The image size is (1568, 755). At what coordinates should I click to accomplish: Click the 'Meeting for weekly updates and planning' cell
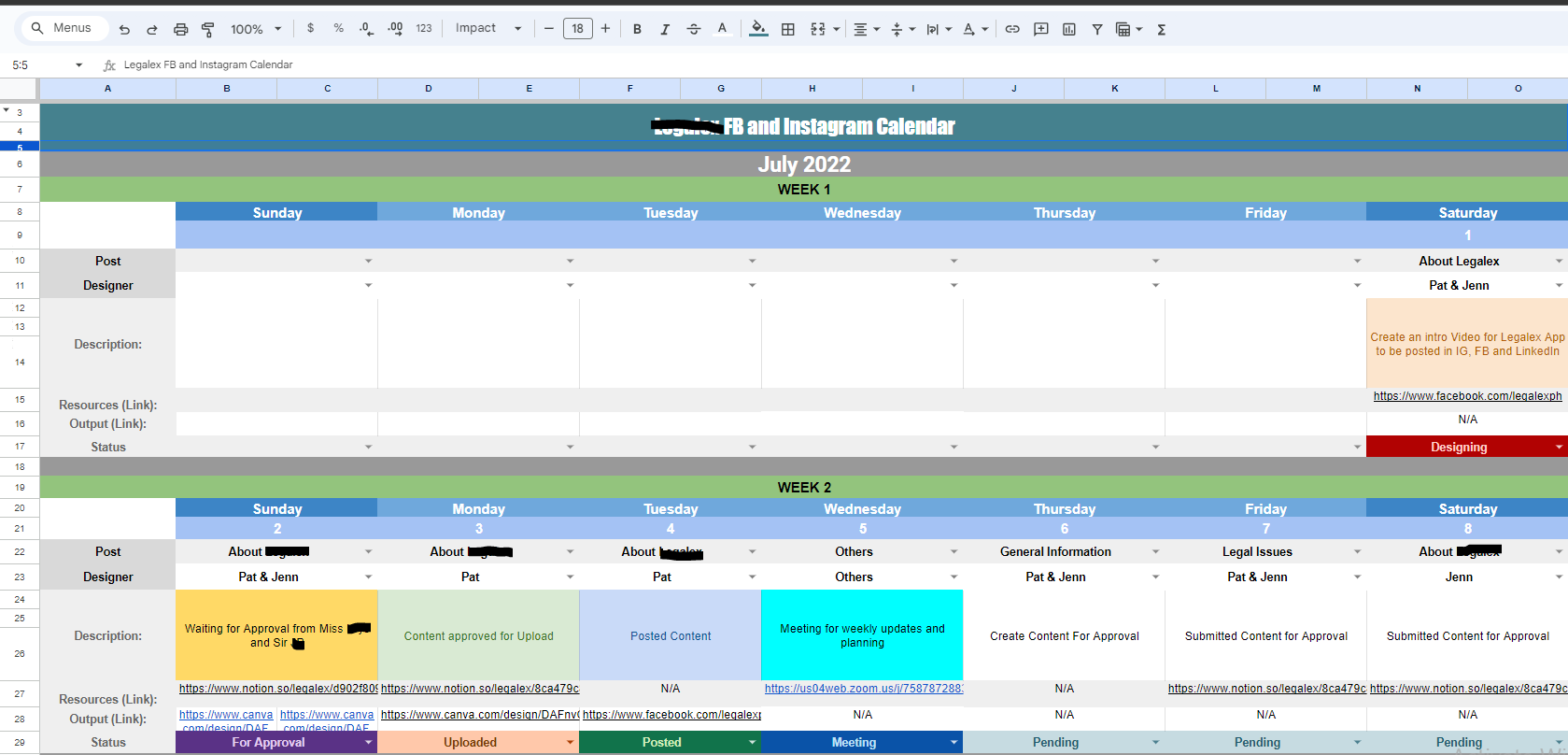coord(862,635)
